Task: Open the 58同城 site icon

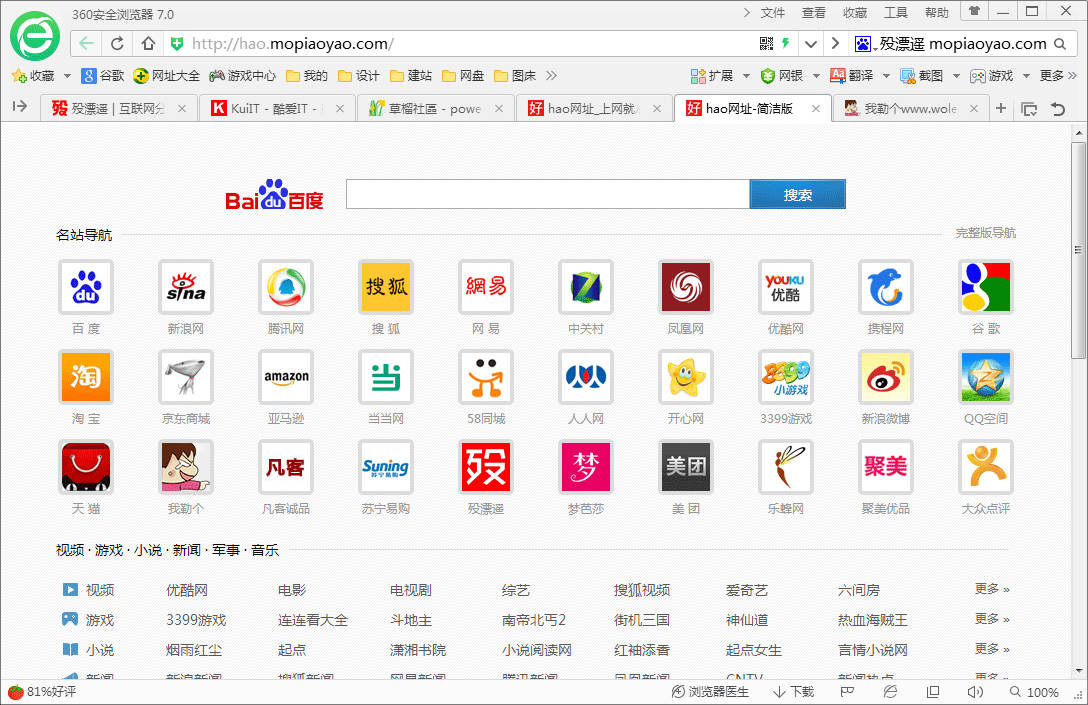Action: point(486,377)
